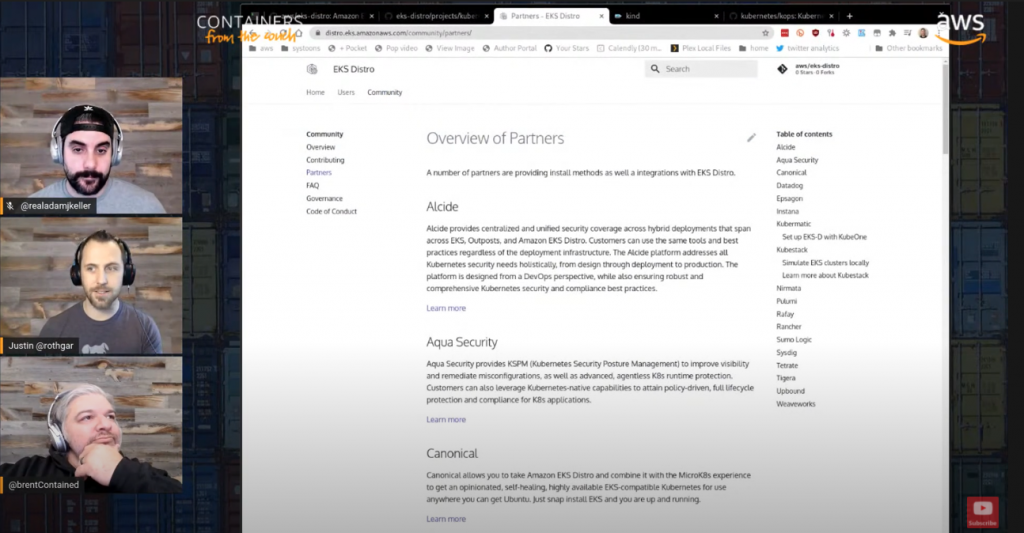The image size is (1024, 533).
Task: Click Learn more under Canonical
Action: click(x=446, y=519)
